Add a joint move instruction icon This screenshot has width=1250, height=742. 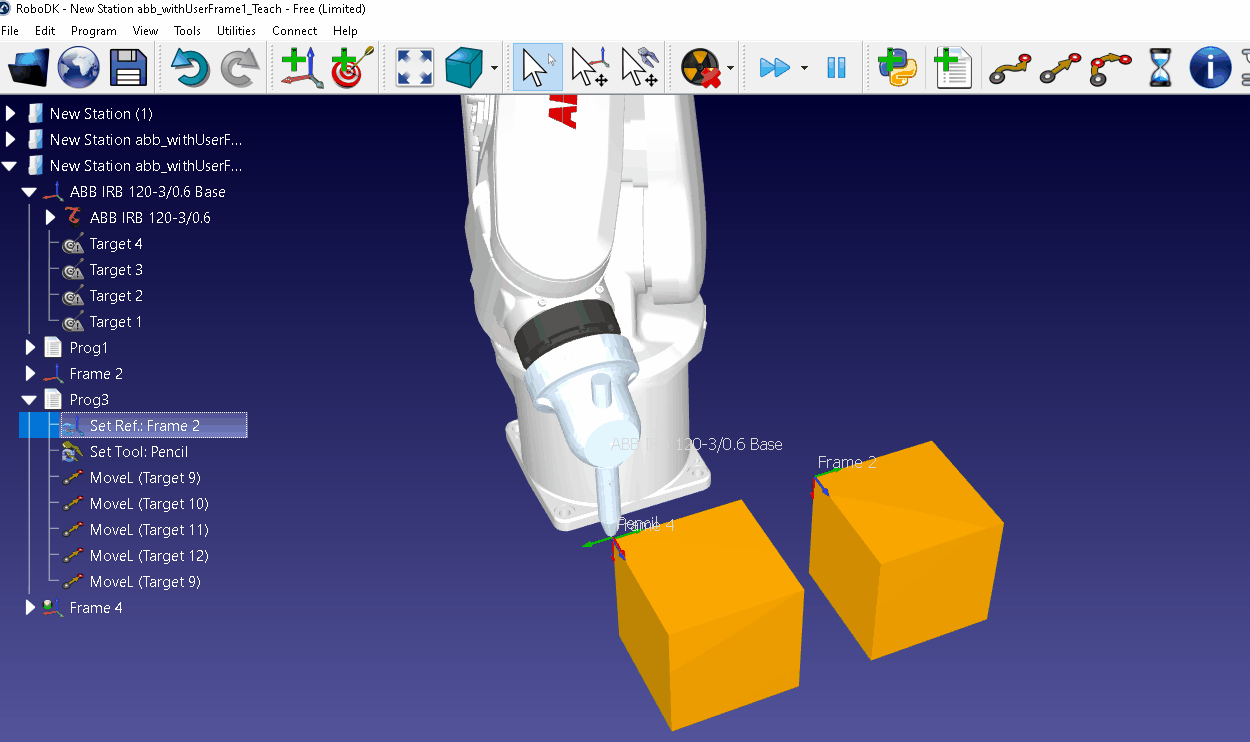1009,68
